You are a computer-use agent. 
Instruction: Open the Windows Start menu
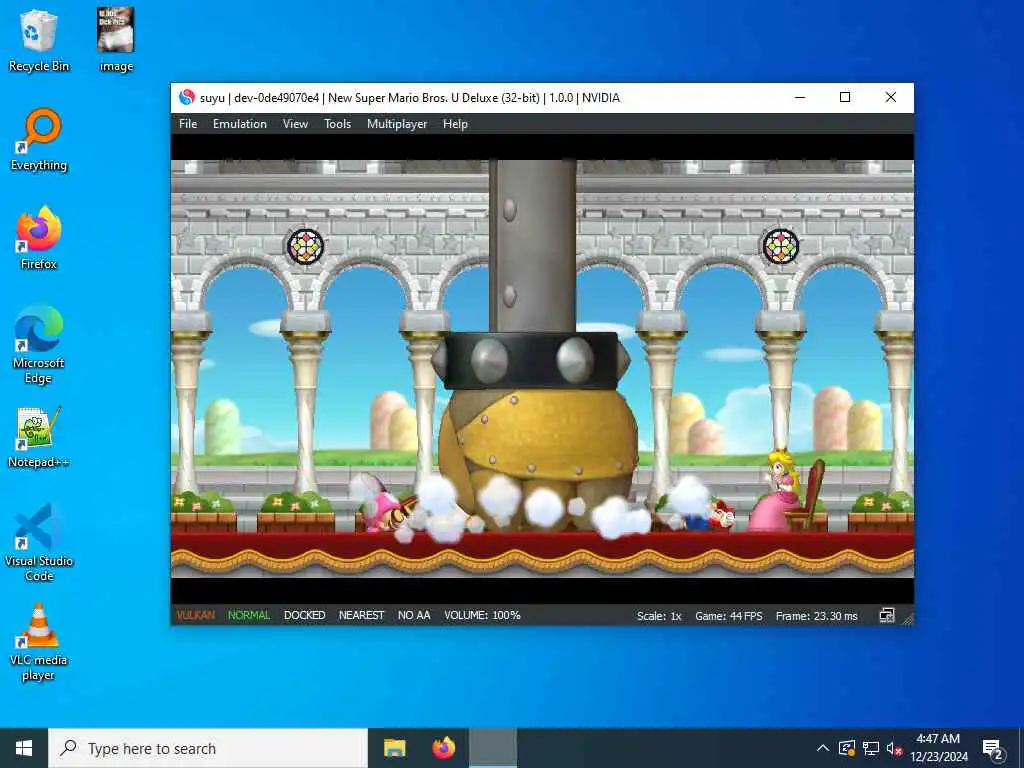(24, 748)
